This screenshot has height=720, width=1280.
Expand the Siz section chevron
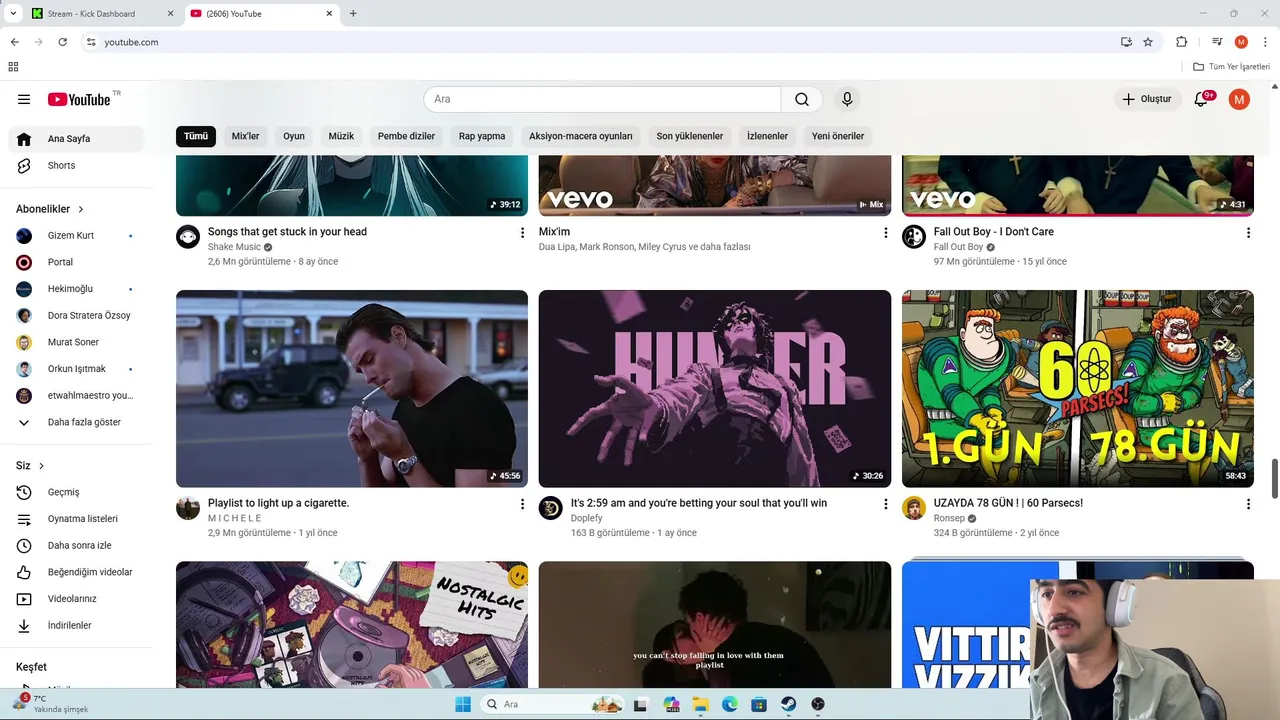tap(41, 466)
